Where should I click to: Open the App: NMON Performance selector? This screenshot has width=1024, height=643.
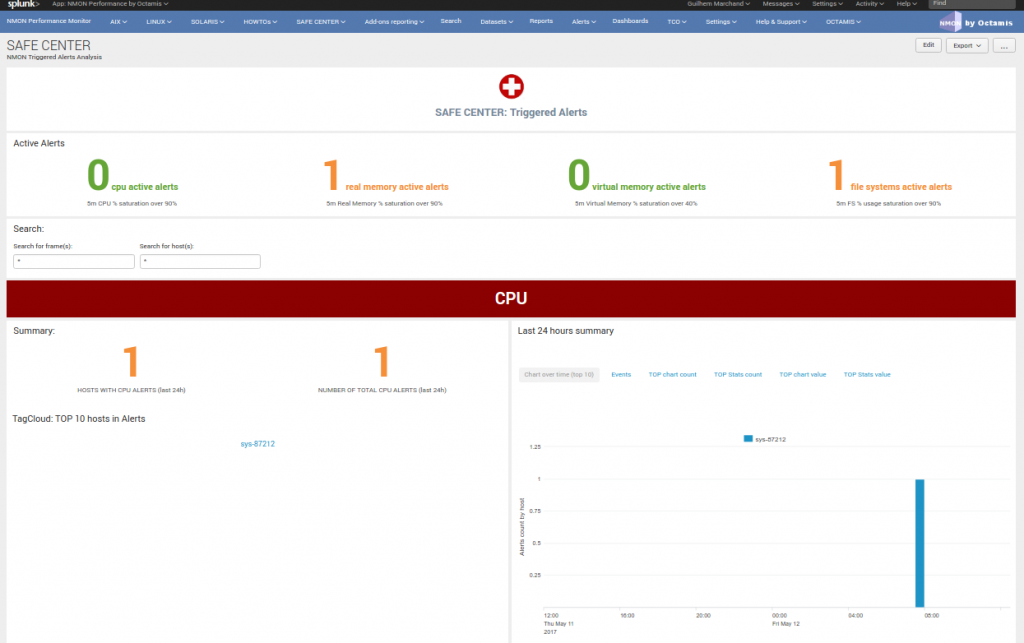pos(110,4)
